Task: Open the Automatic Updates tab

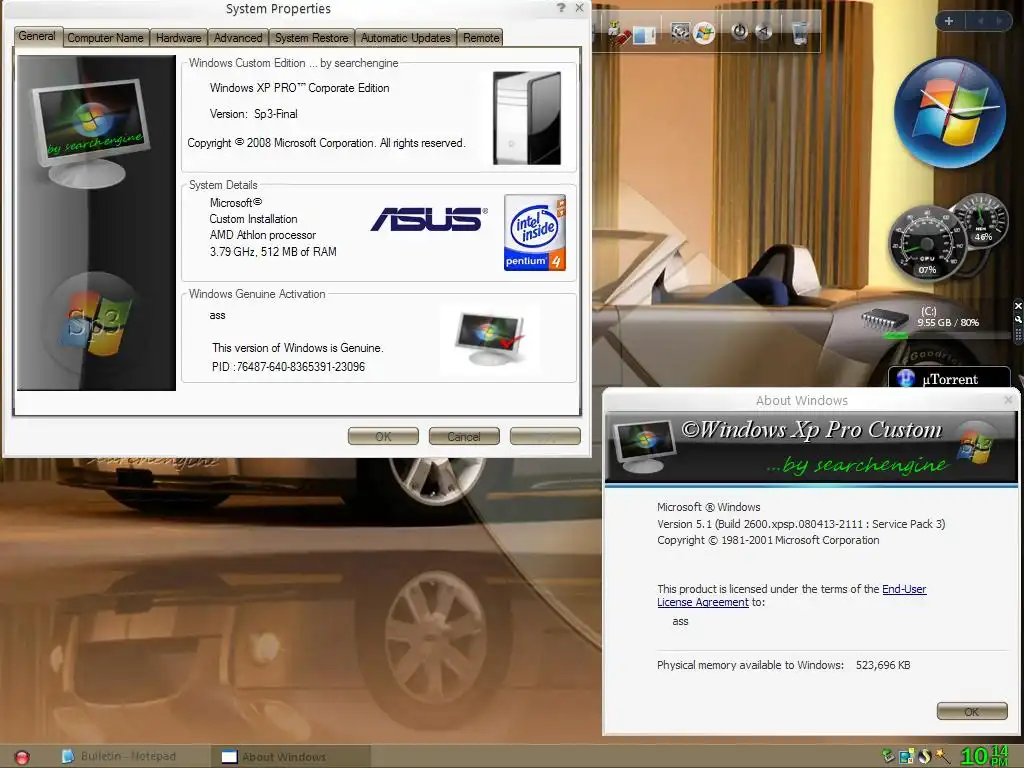Action: (406, 38)
